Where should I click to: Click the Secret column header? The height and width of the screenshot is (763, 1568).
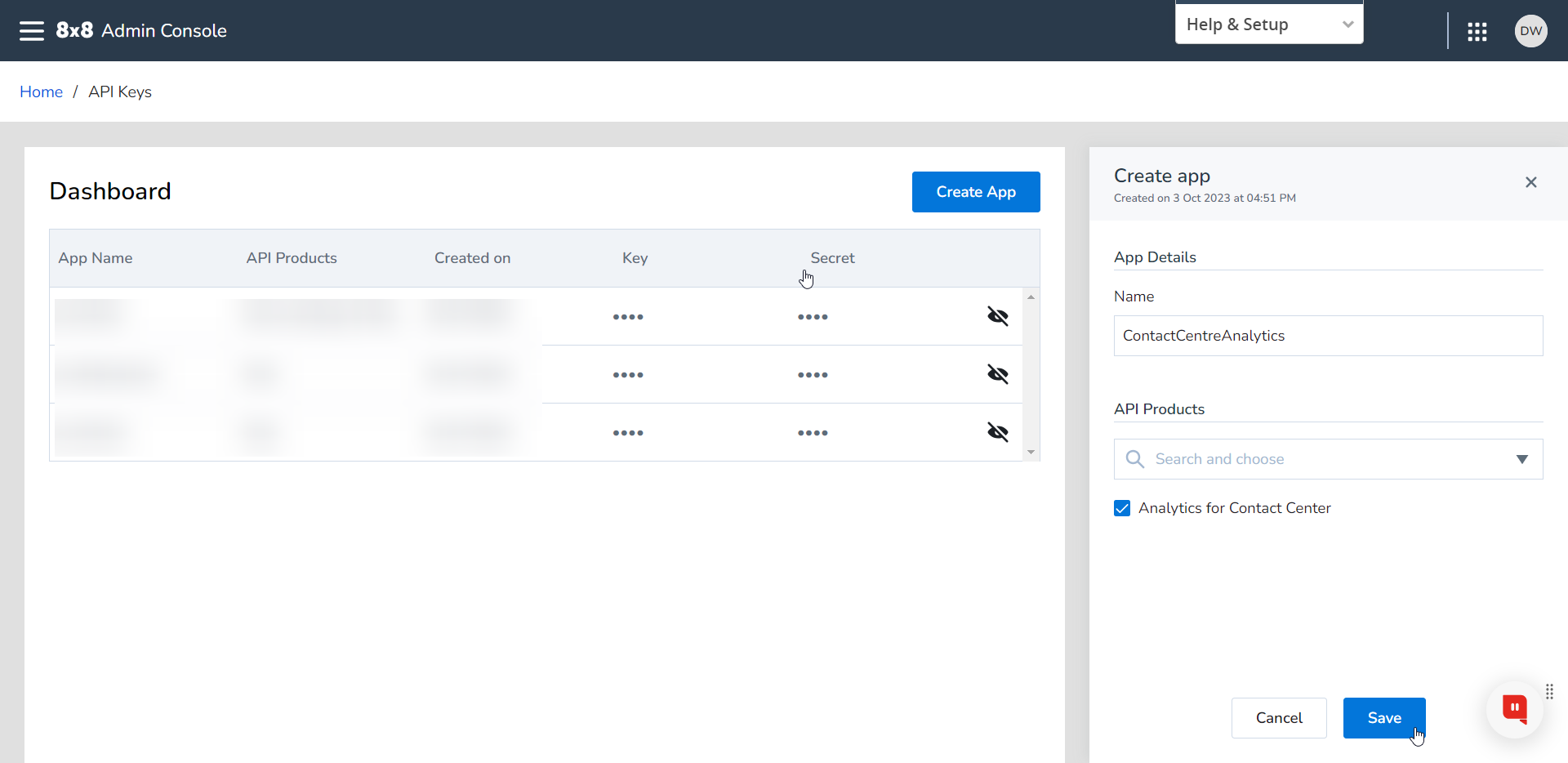tap(832, 258)
